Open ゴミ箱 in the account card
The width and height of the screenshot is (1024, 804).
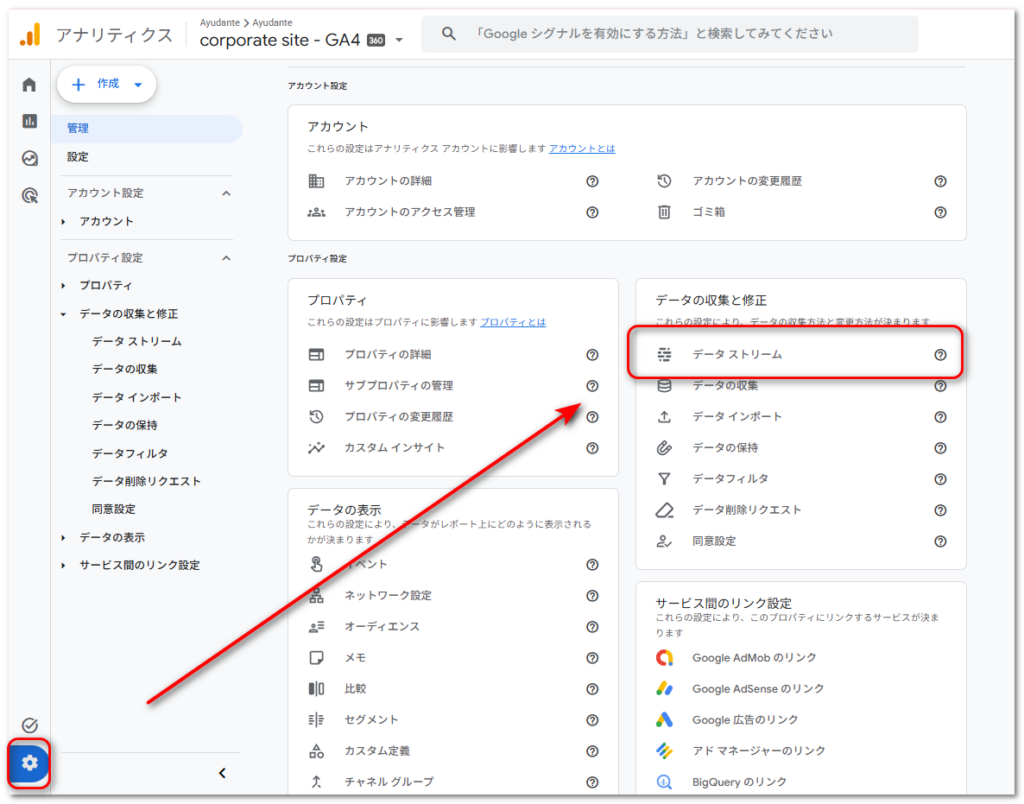click(x=709, y=212)
